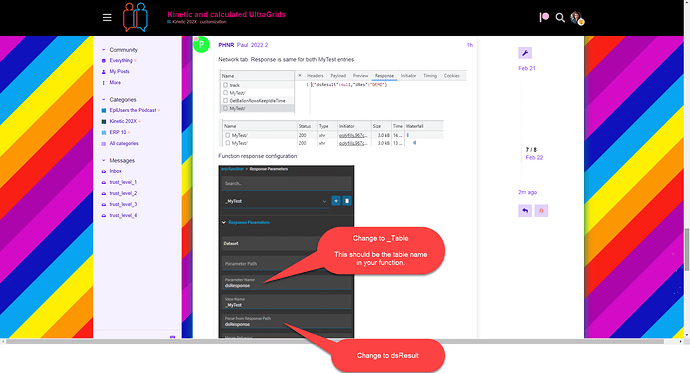Image resolution: width=690 pixels, height=373 pixels.
Task: Click the topic title Kinetic and calculated UltraGrids
Action: point(226,15)
